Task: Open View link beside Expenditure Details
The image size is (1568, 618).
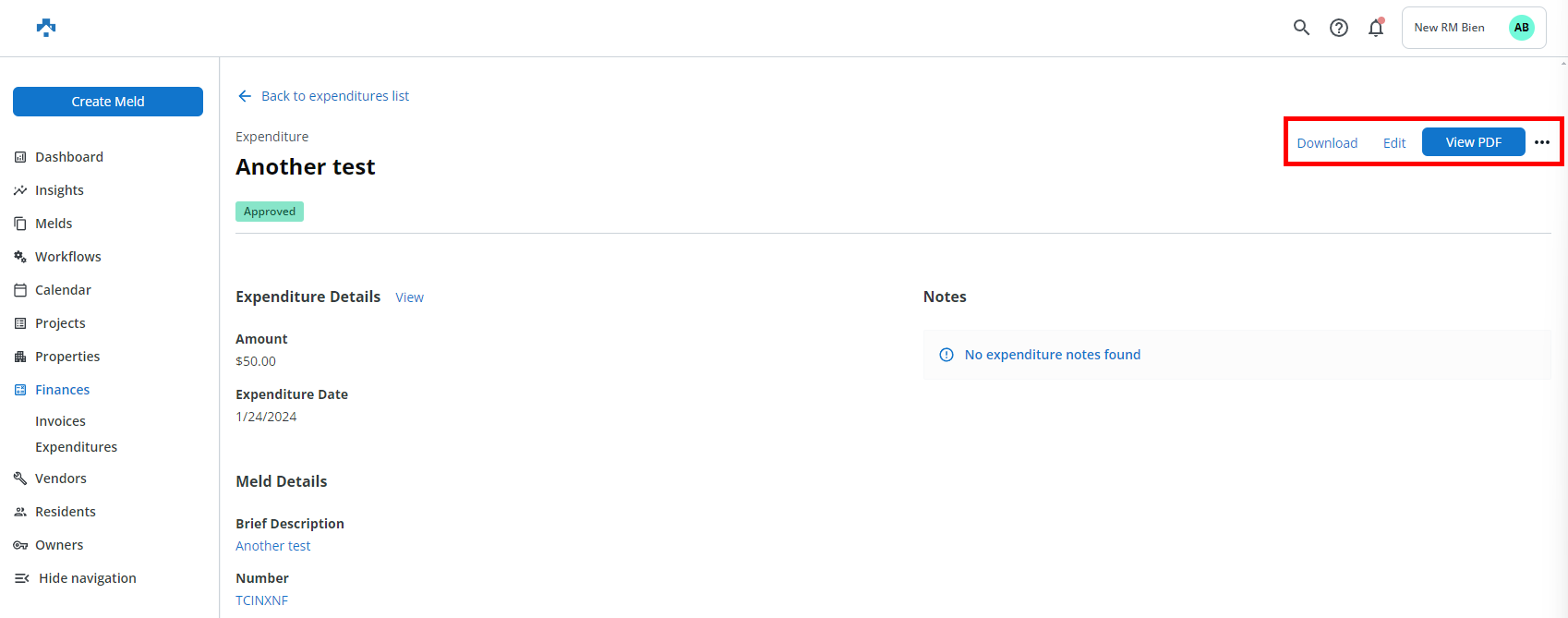Action: pyautogui.click(x=409, y=297)
